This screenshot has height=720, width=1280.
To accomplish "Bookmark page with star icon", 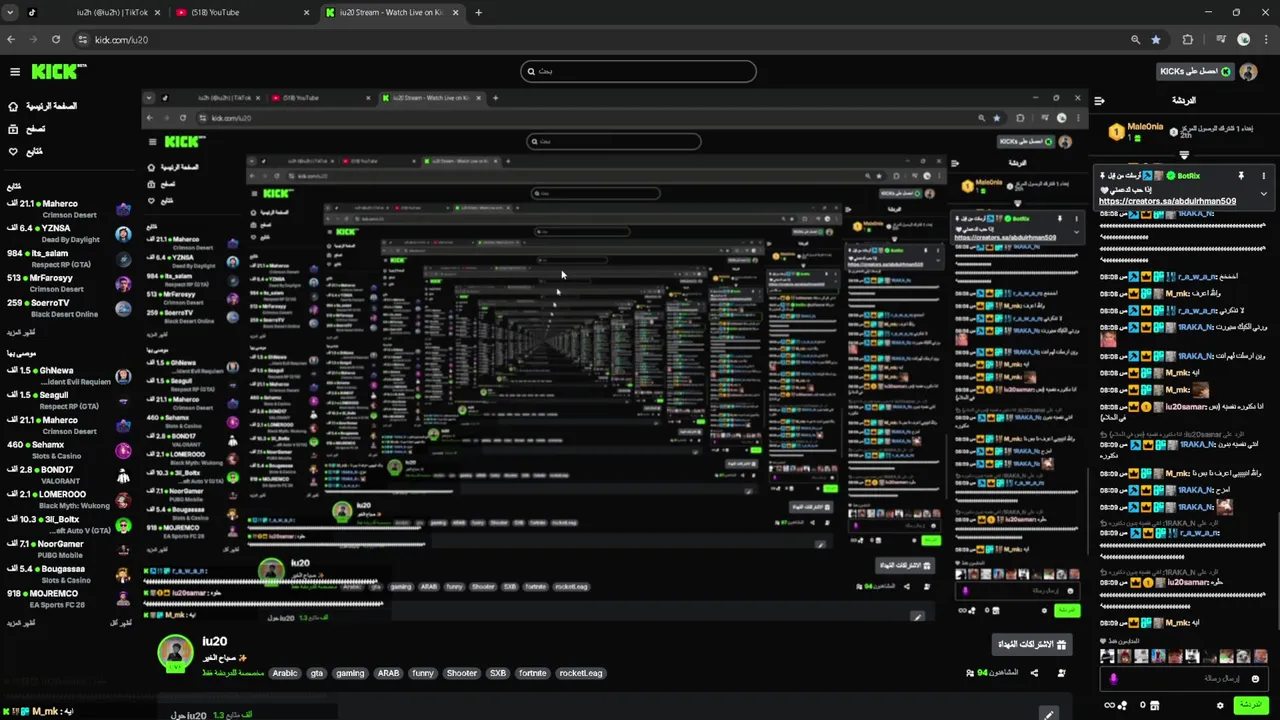I will (x=1156, y=40).
